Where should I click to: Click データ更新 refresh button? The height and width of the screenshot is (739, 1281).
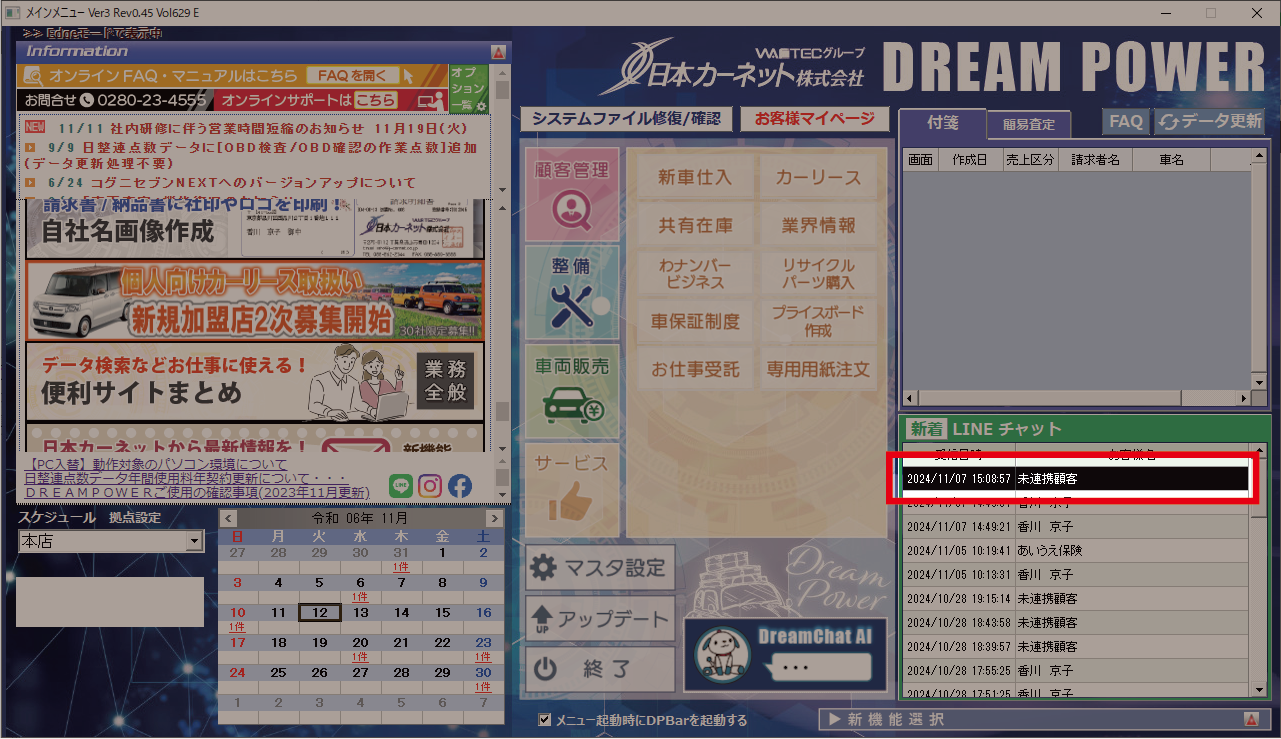point(1211,121)
